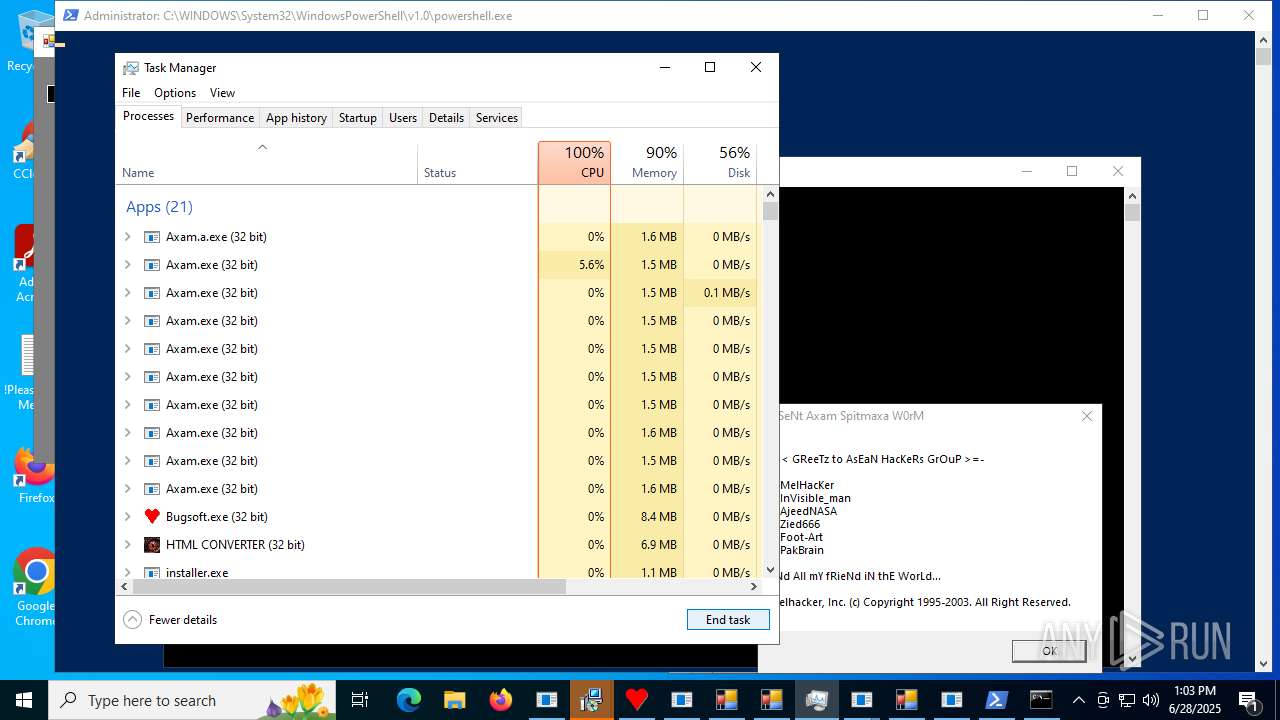
Task: Switch to the Startup tab
Action: pyautogui.click(x=357, y=118)
